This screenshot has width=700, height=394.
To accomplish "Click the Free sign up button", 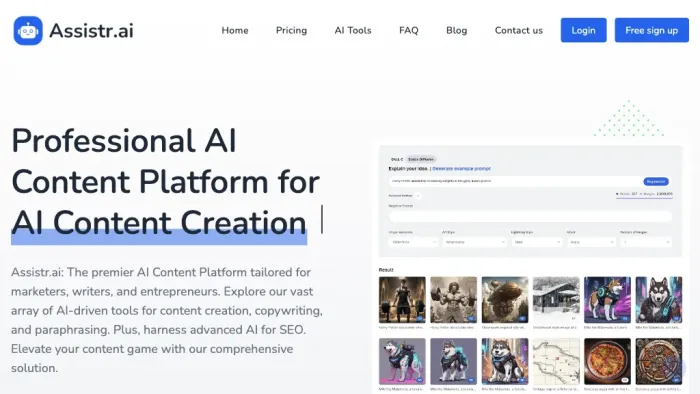I will point(652,30).
